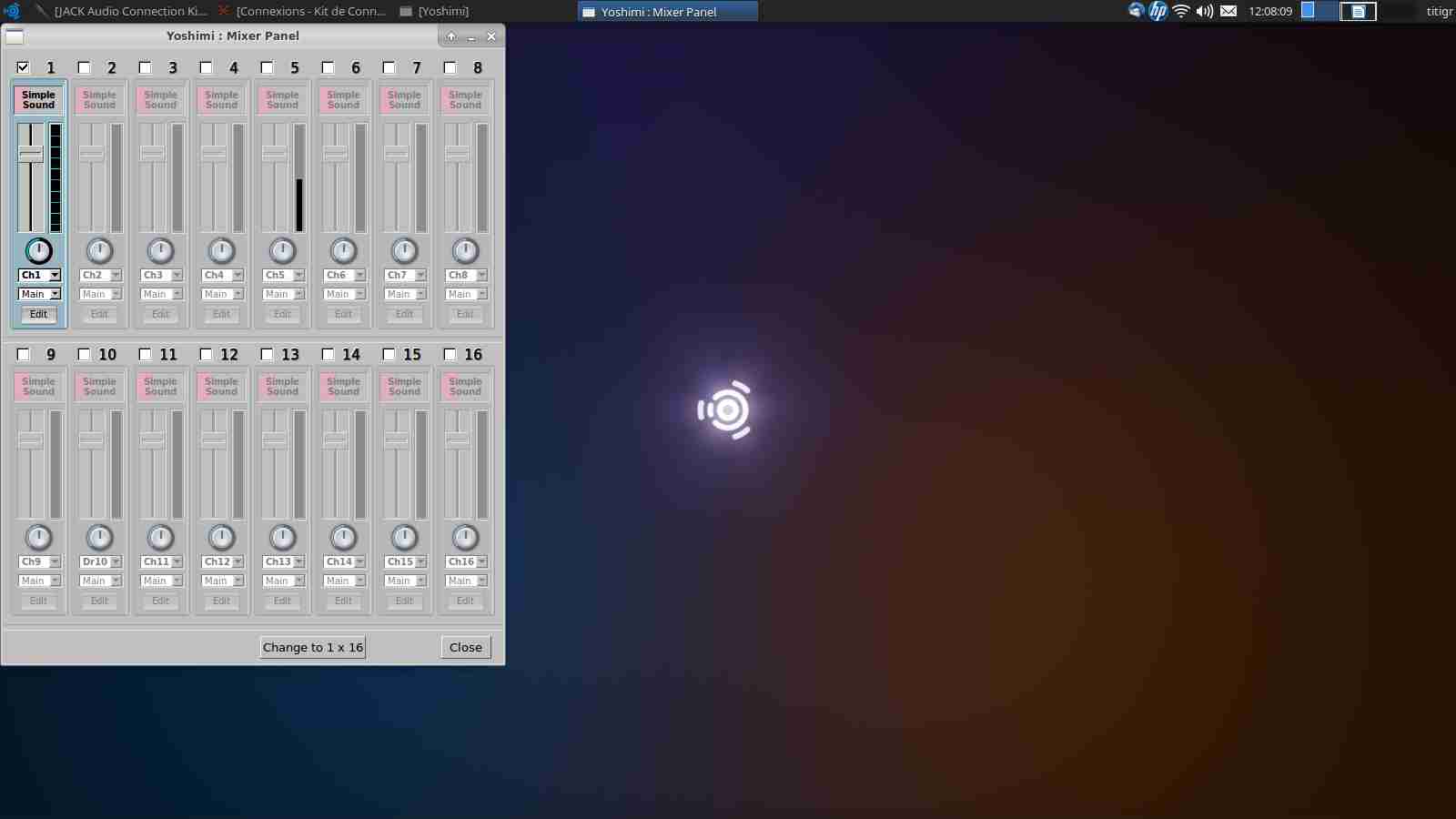Enable part 10 checkbox
Screen dimensions: 1456x819
point(84,354)
